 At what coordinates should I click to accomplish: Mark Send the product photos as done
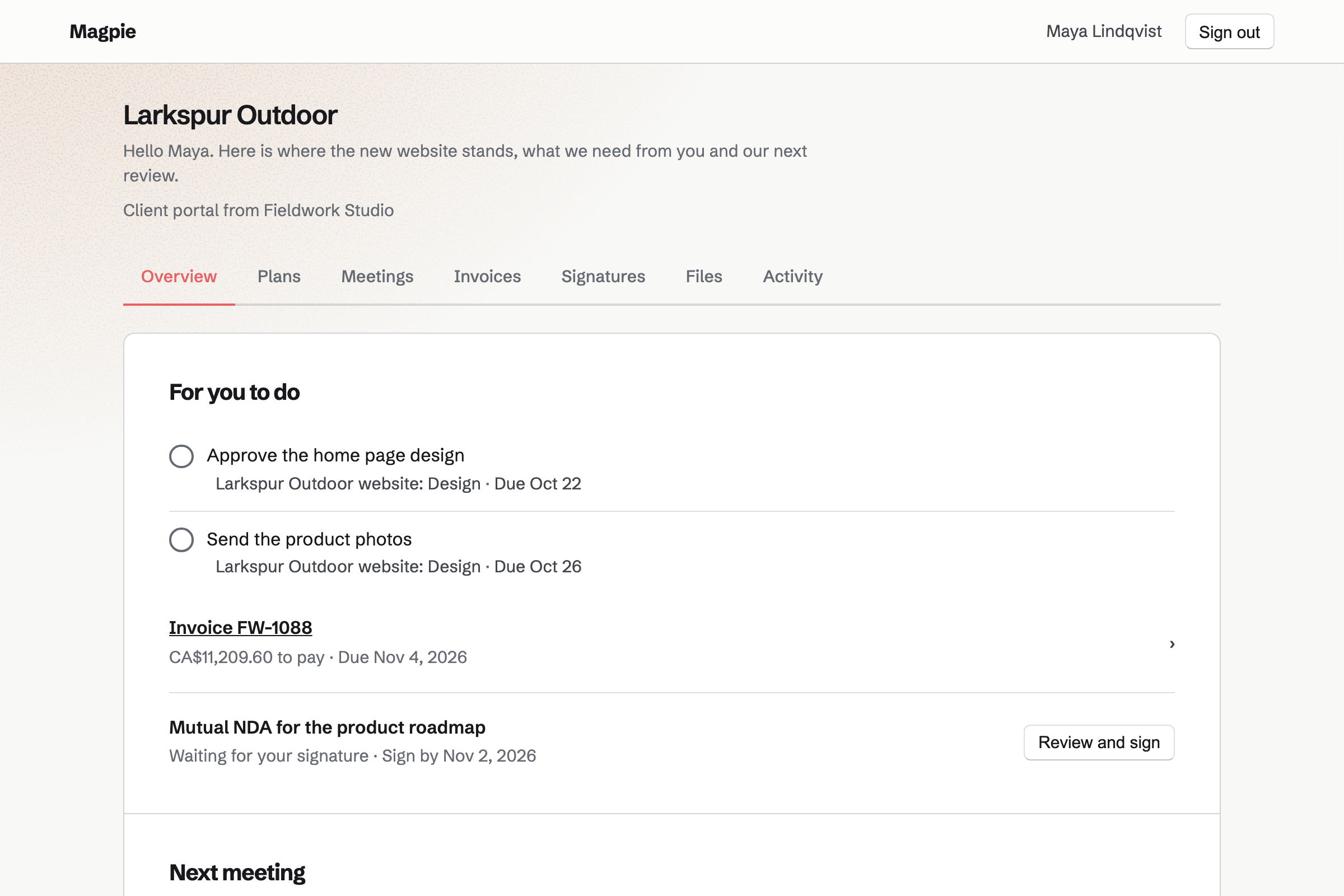pyautogui.click(x=181, y=539)
